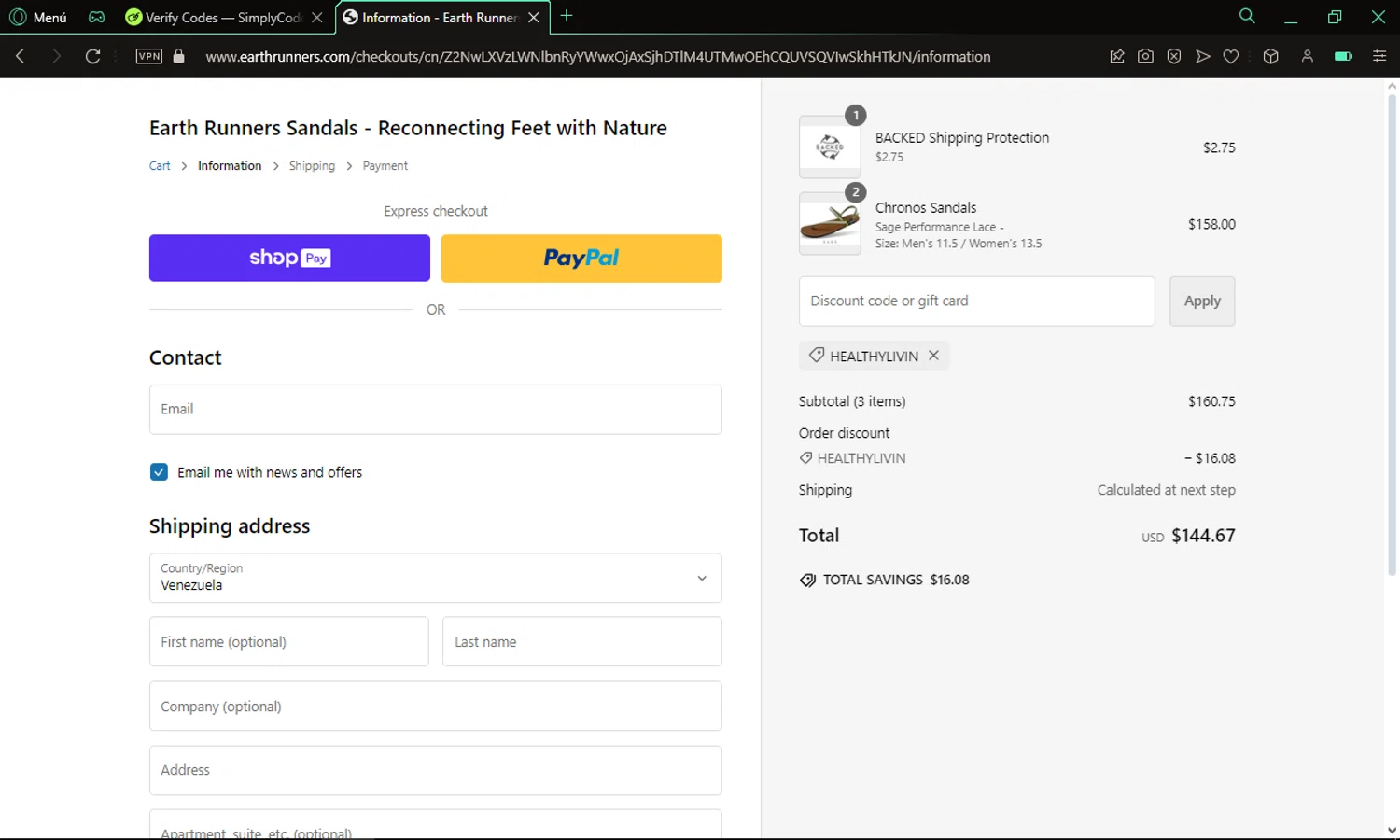Reload the current page
The height and width of the screenshot is (840, 1400).
click(x=92, y=56)
